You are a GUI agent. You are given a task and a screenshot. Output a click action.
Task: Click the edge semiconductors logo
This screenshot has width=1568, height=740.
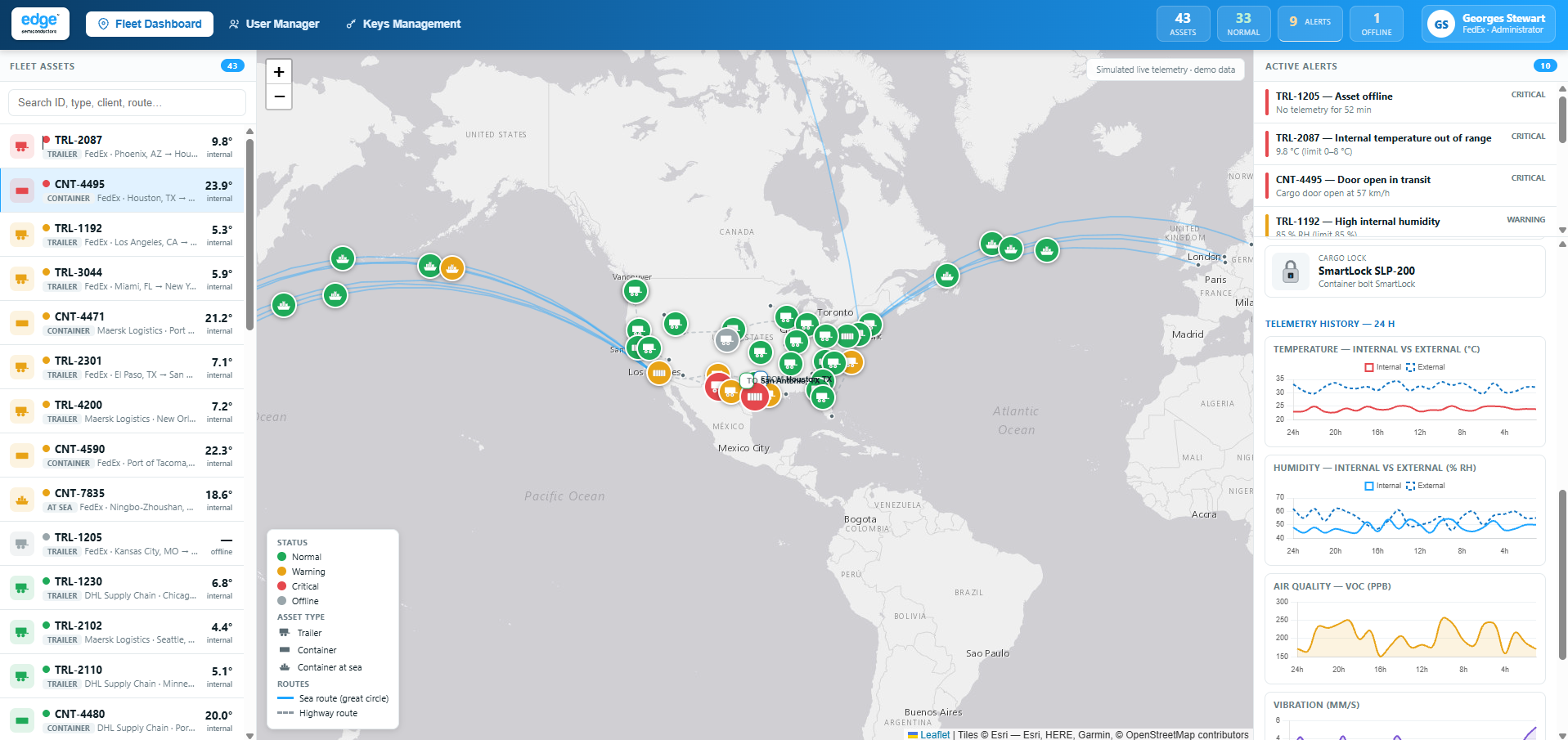pos(40,24)
